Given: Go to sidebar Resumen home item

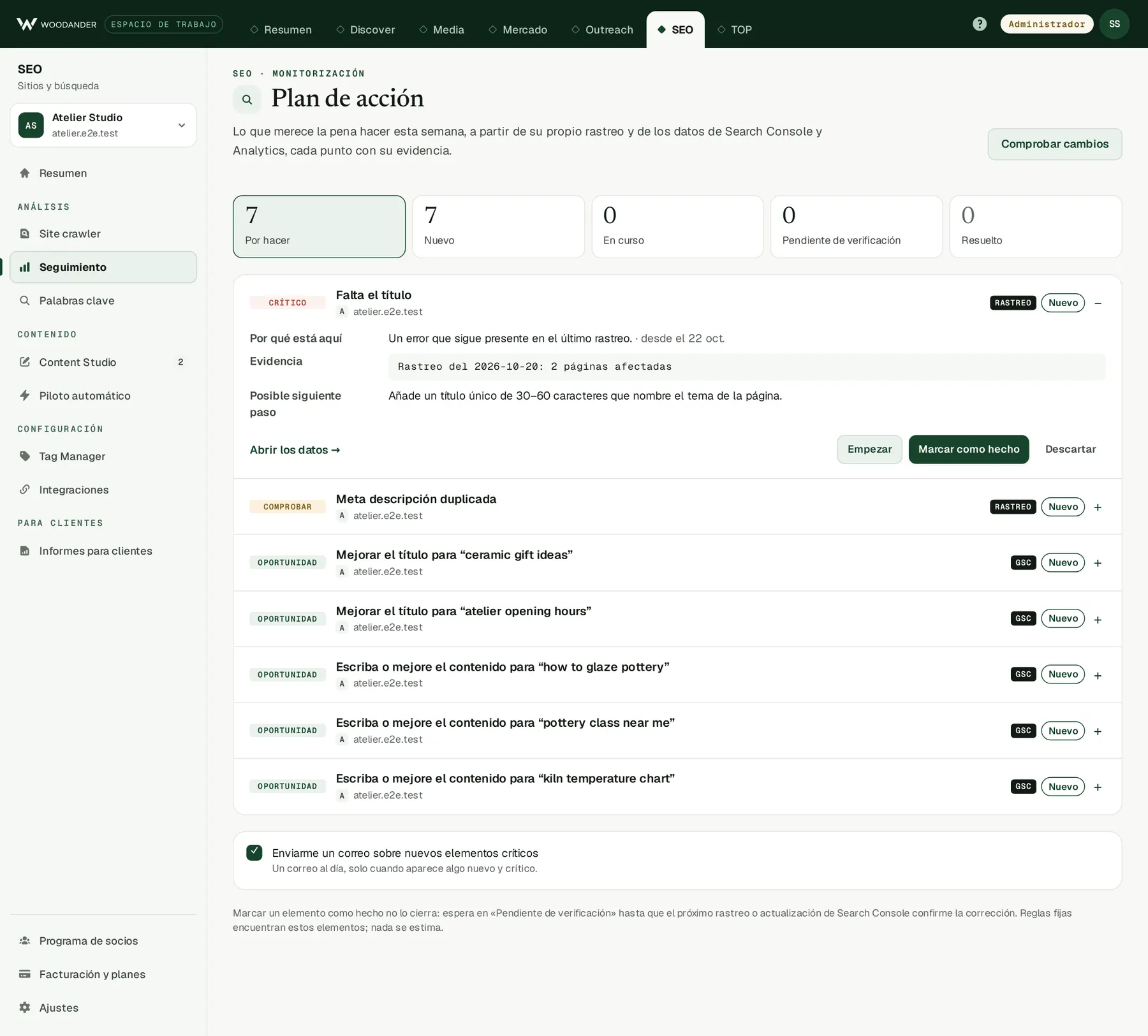Looking at the screenshot, I should (103, 173).
